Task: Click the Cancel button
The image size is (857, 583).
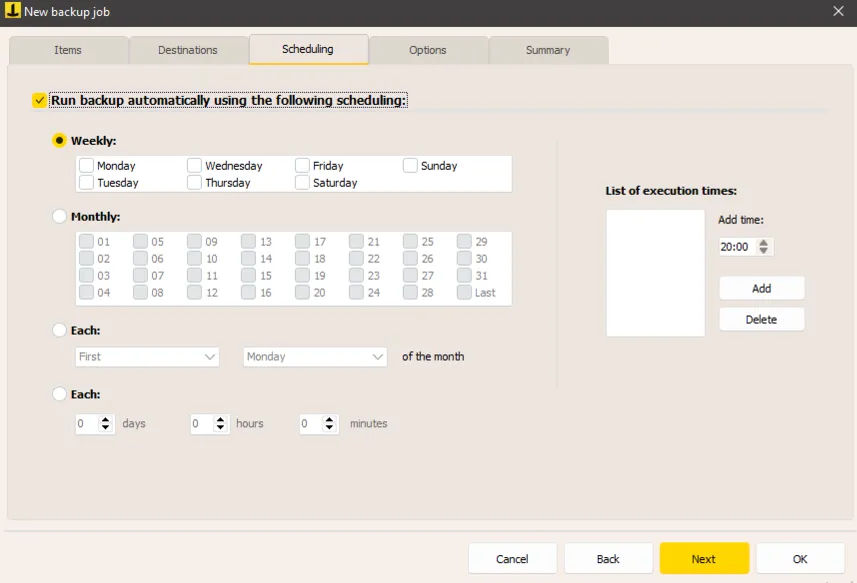Action: coord(513,558)
